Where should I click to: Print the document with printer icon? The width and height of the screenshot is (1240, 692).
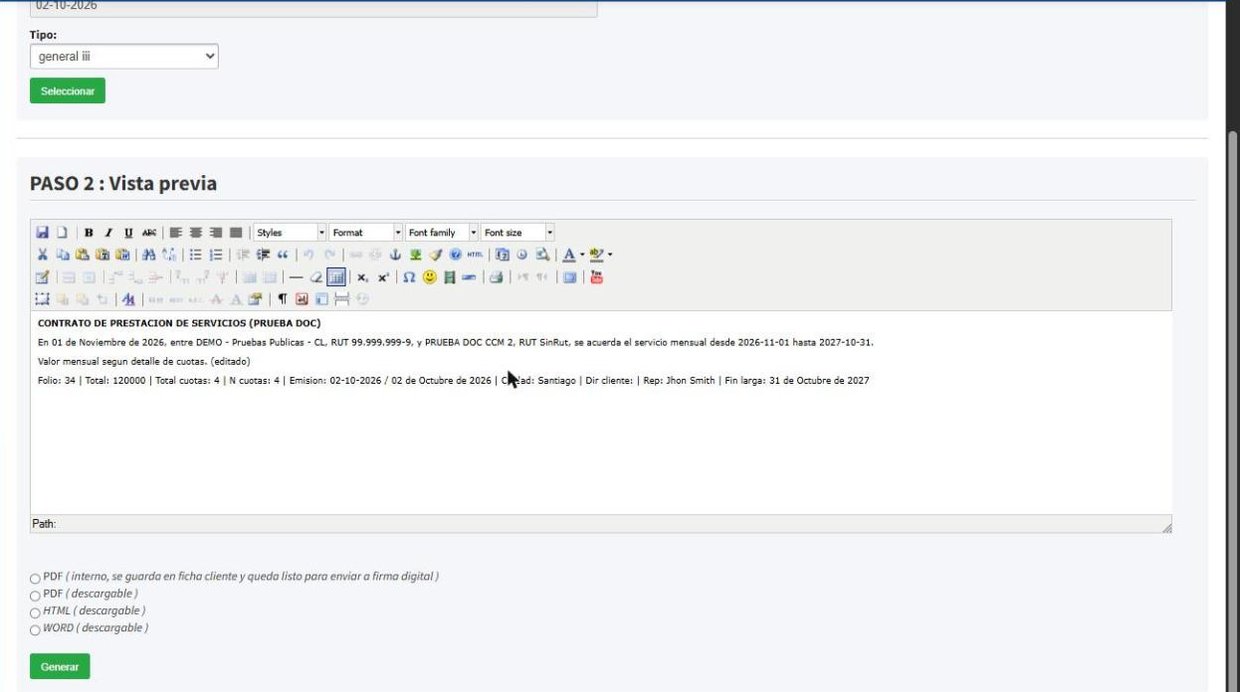point(496,277)
